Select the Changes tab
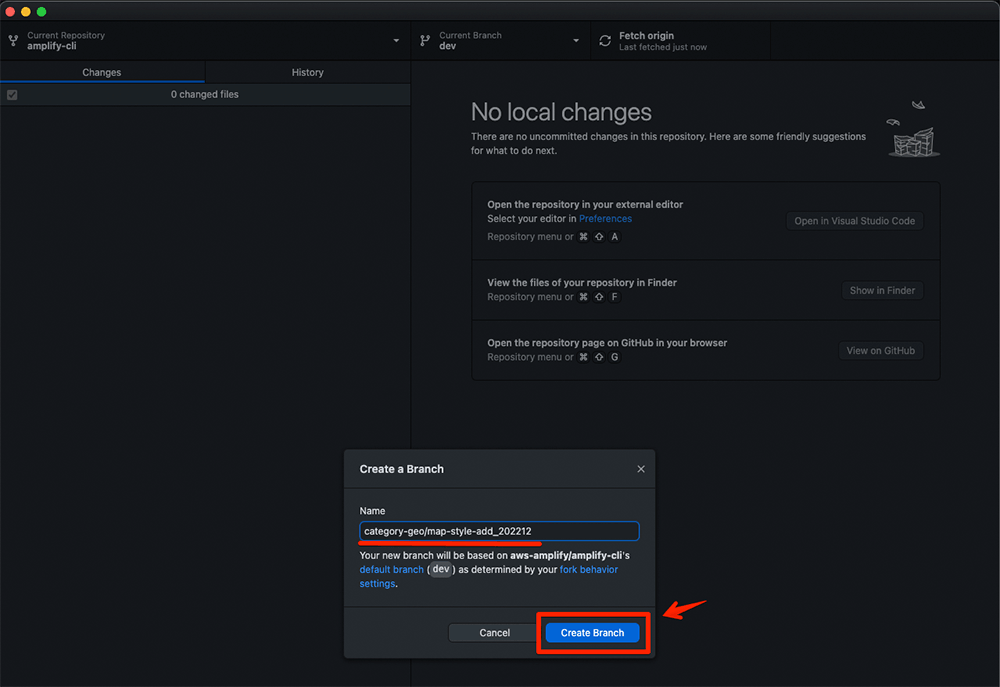Screen dimensions: 1000x687 coord(101,72)
